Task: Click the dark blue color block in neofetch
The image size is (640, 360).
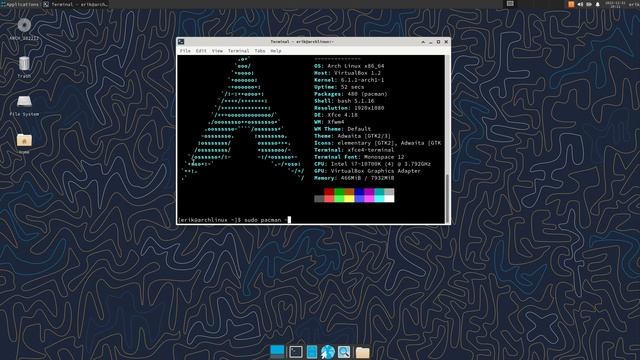Action: click(x=359, y=192)
